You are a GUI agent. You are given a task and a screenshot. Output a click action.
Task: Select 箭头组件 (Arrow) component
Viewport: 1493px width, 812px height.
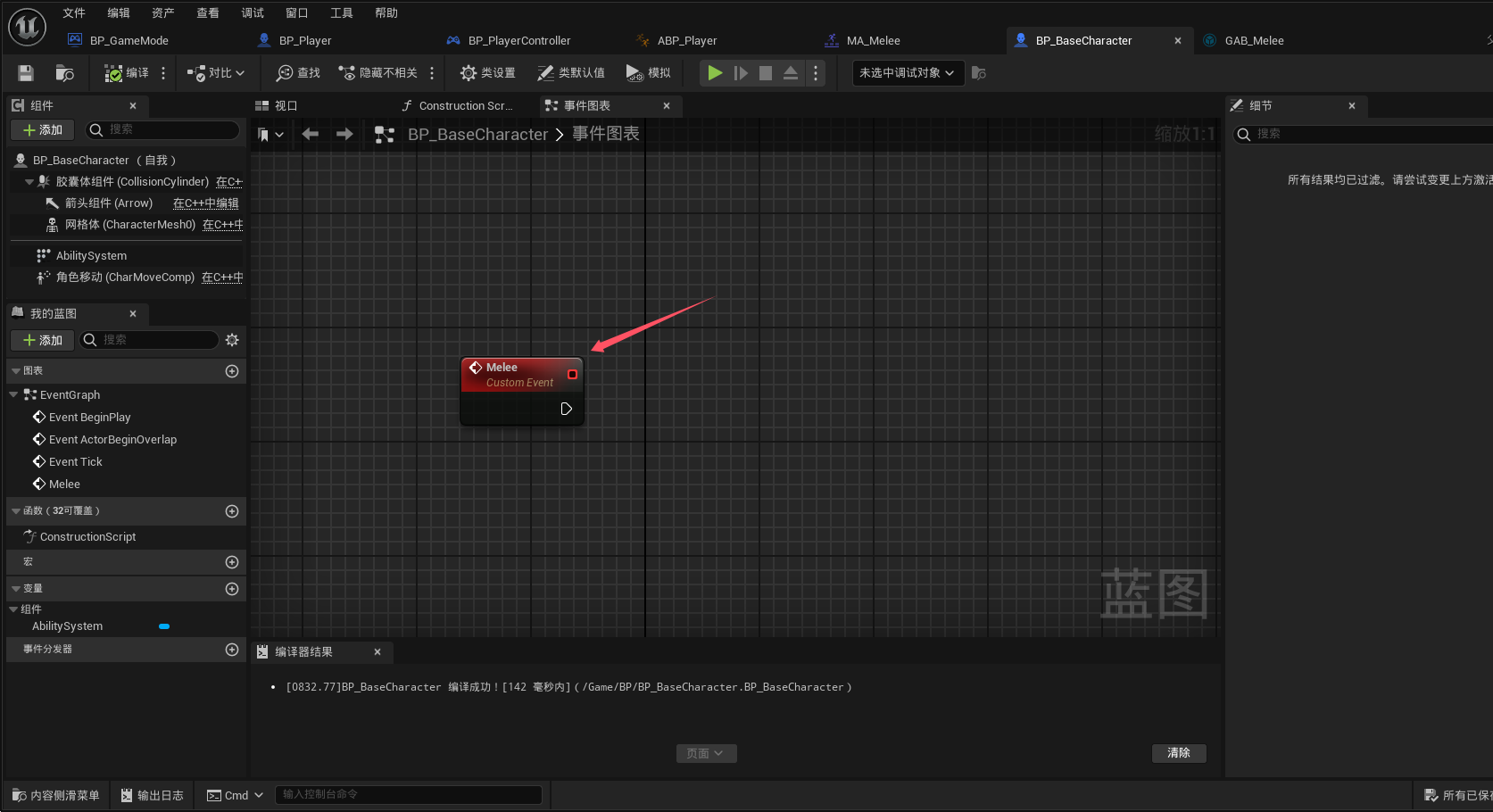(x=109, y=203)
